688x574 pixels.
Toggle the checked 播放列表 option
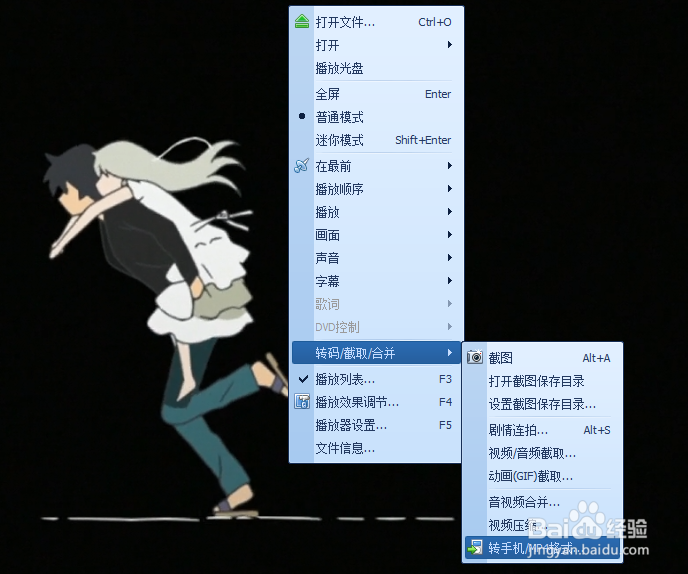click(x=375, y=379)
